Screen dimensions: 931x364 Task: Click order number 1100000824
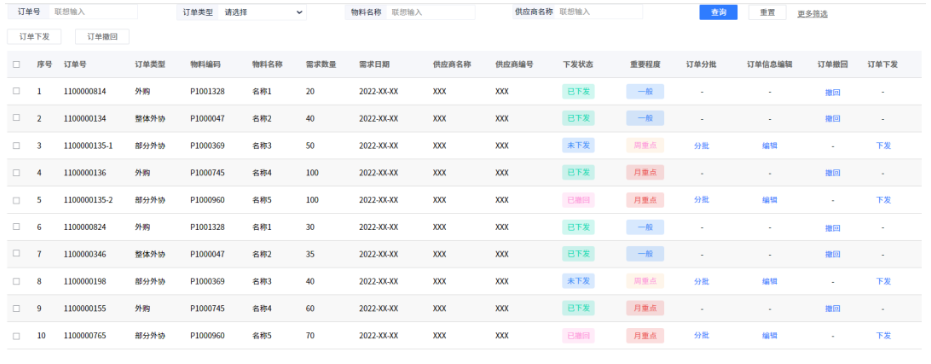coord(85,227)
